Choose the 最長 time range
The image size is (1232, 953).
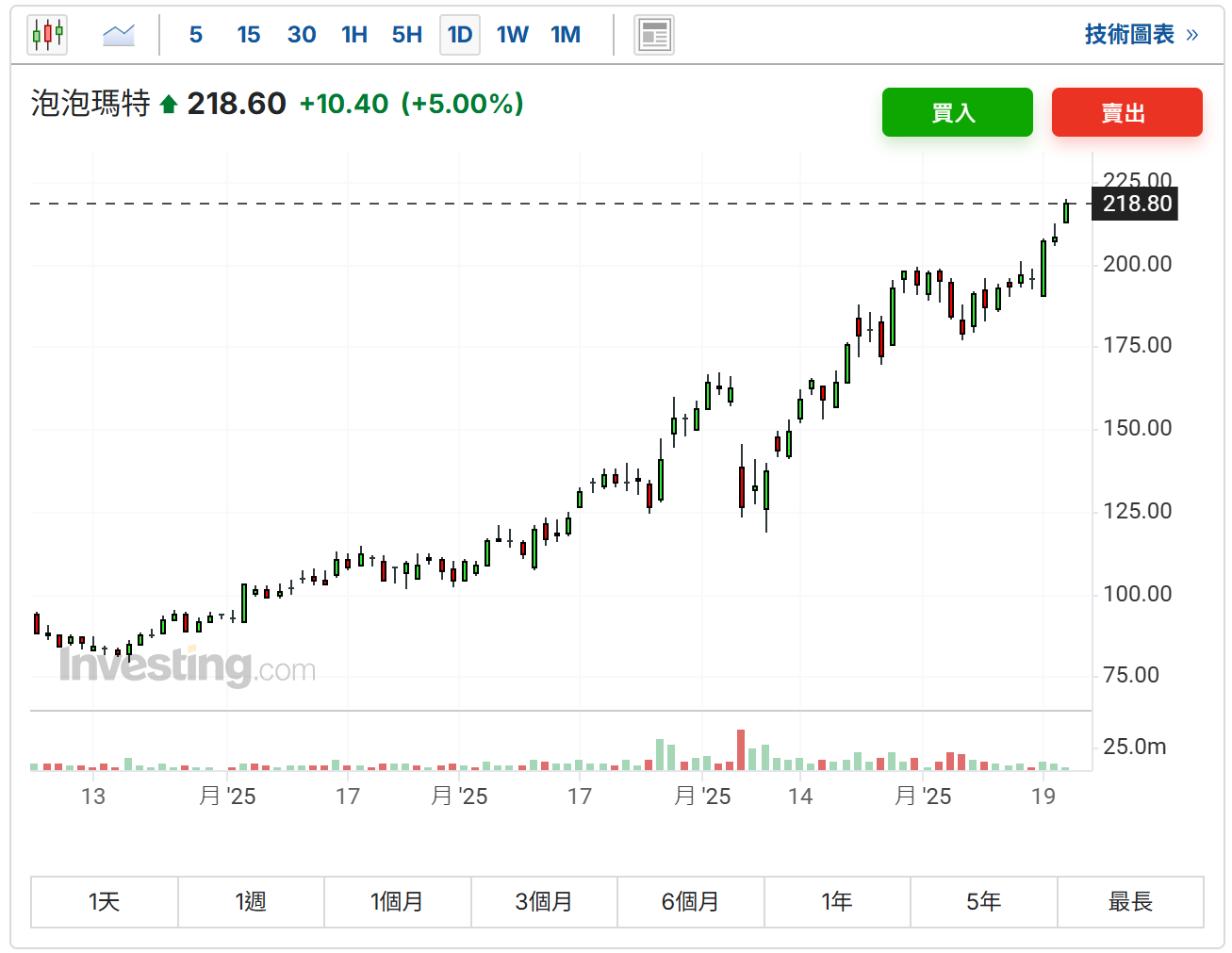1130,902
